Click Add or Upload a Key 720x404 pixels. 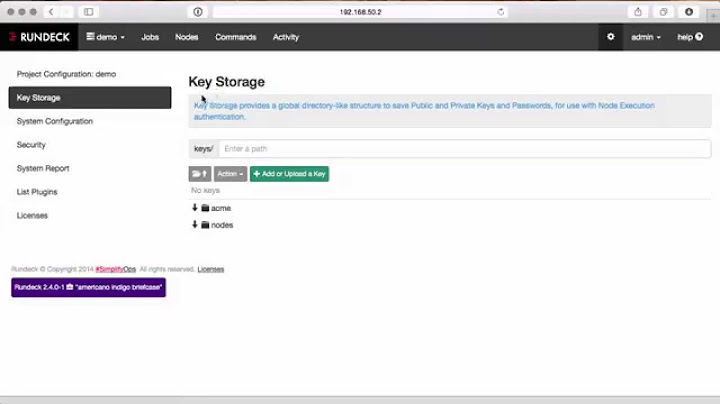pyautogui.click(x=289, y=174)
